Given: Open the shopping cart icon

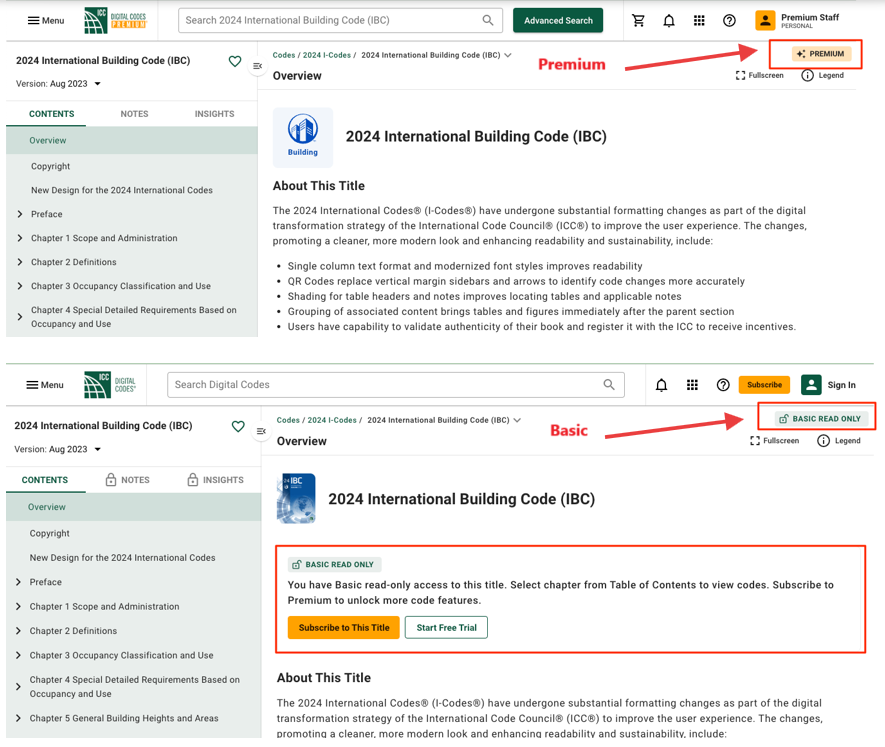Looking at the screenshot, I should click(x=638, y=21).
